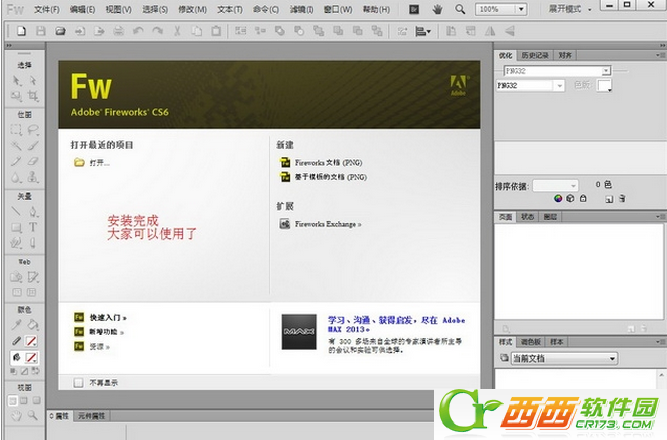Click Hide slices and hotspots button

(17, 292)
